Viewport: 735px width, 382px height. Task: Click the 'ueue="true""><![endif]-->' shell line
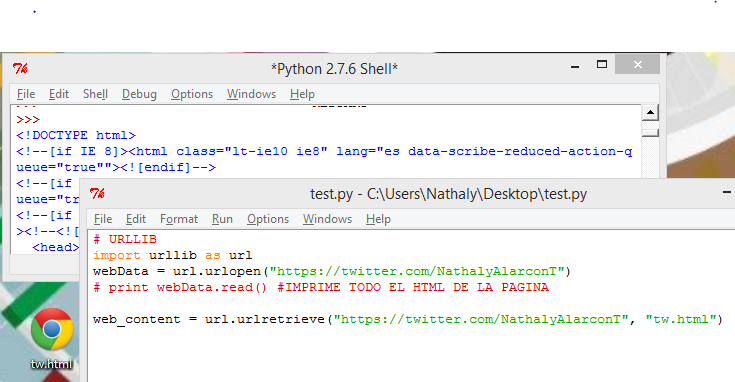pyautogui.click(x=116, y=167)
